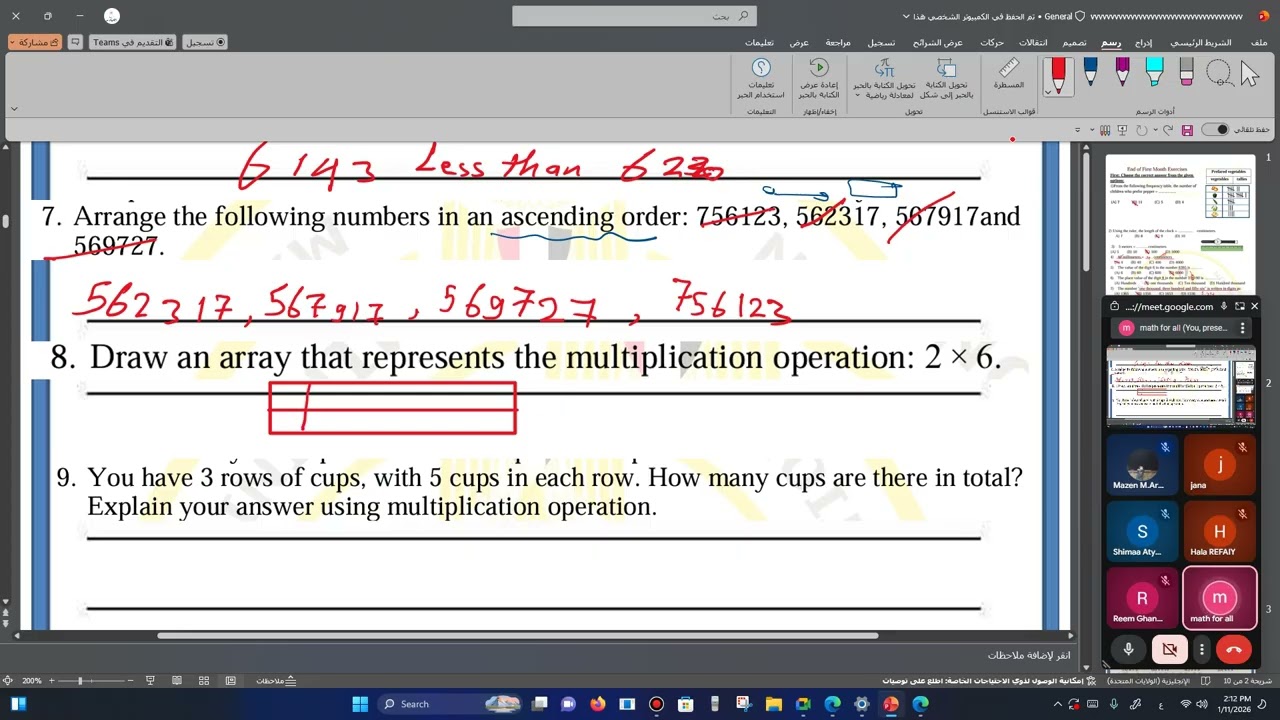Select the cyan highlighter tool
Screen dimensions: 1280x720
[1154, 72]
